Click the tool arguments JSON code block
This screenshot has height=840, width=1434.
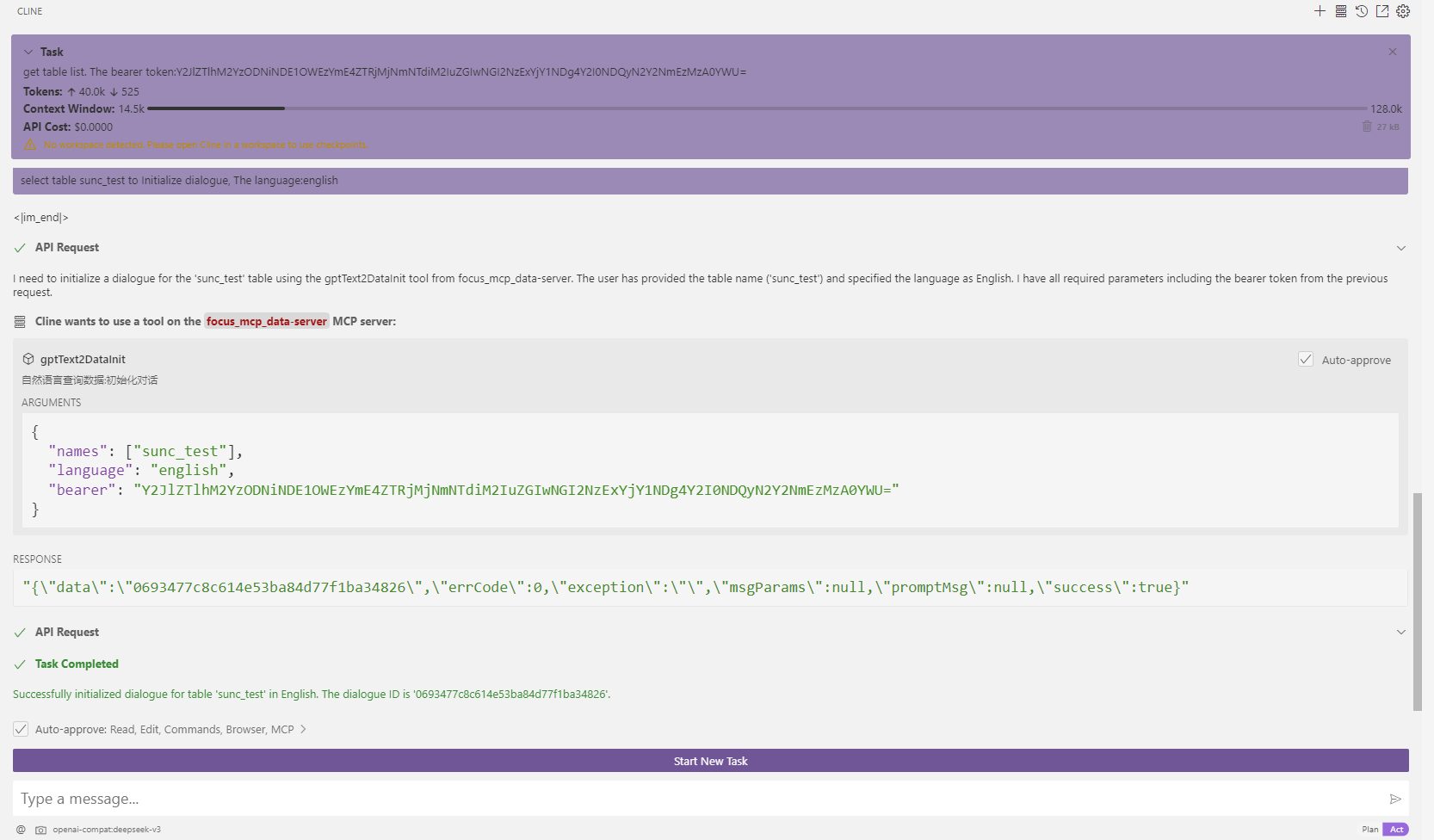click(710, 471)
